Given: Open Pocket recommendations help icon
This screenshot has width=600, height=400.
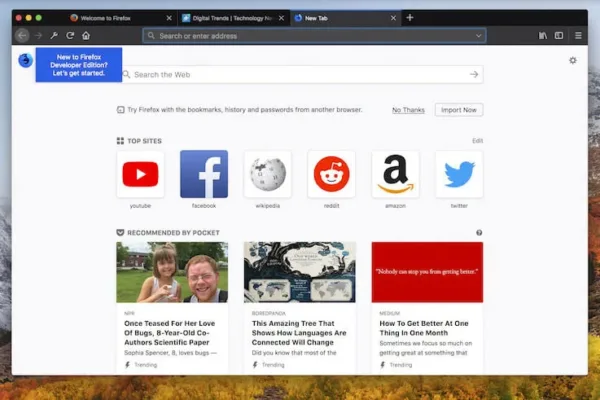Looking at the screenshot, I should pyautogui.click(x=479, y=233).
